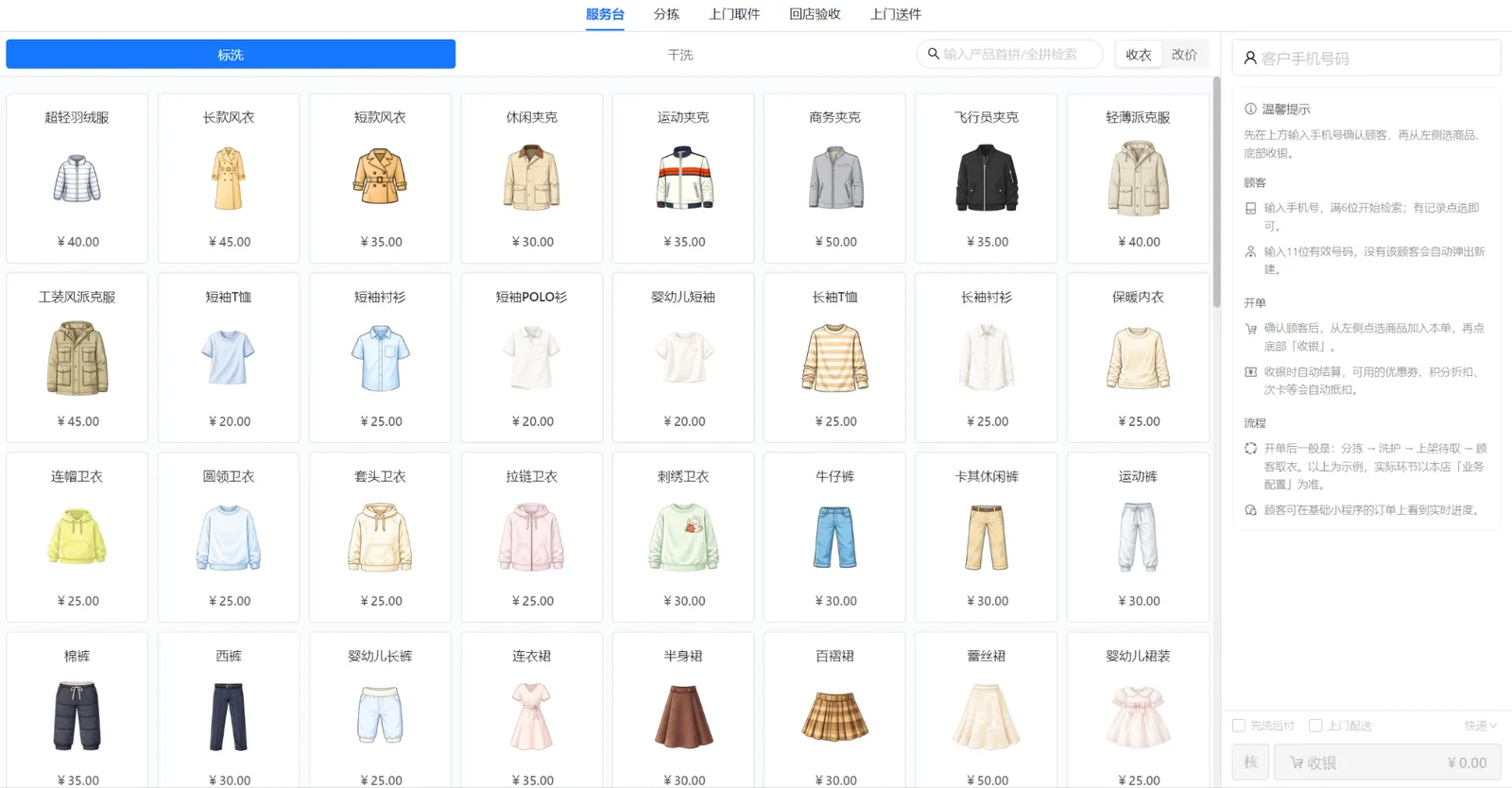Click the product list vertical scrollbar
The width and height of the screenshot is (1512, 788).
pos(1216,194)
